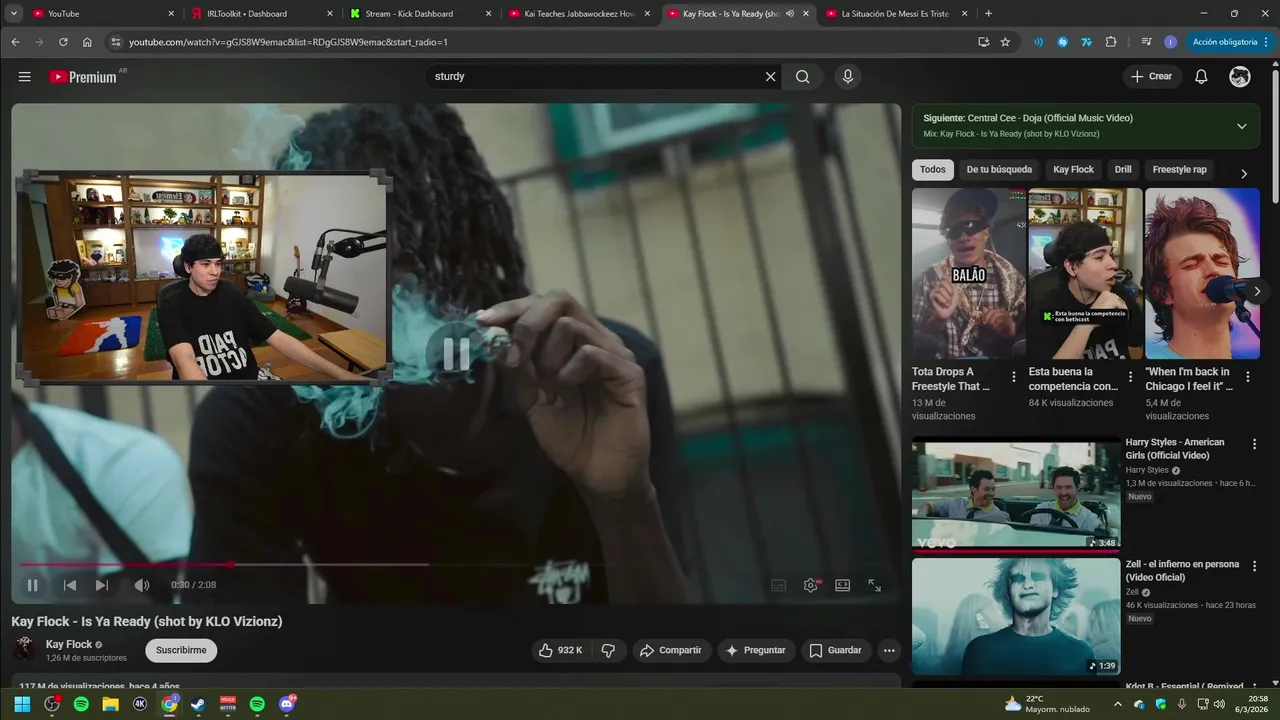Go to the browser home page
Viewport: 1280px width, 720px height.
tap(87, 42)
